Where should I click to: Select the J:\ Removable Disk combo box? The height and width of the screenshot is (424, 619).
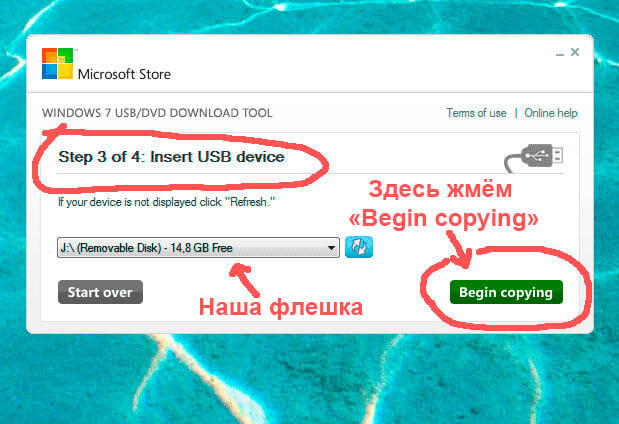pos(198,248)
